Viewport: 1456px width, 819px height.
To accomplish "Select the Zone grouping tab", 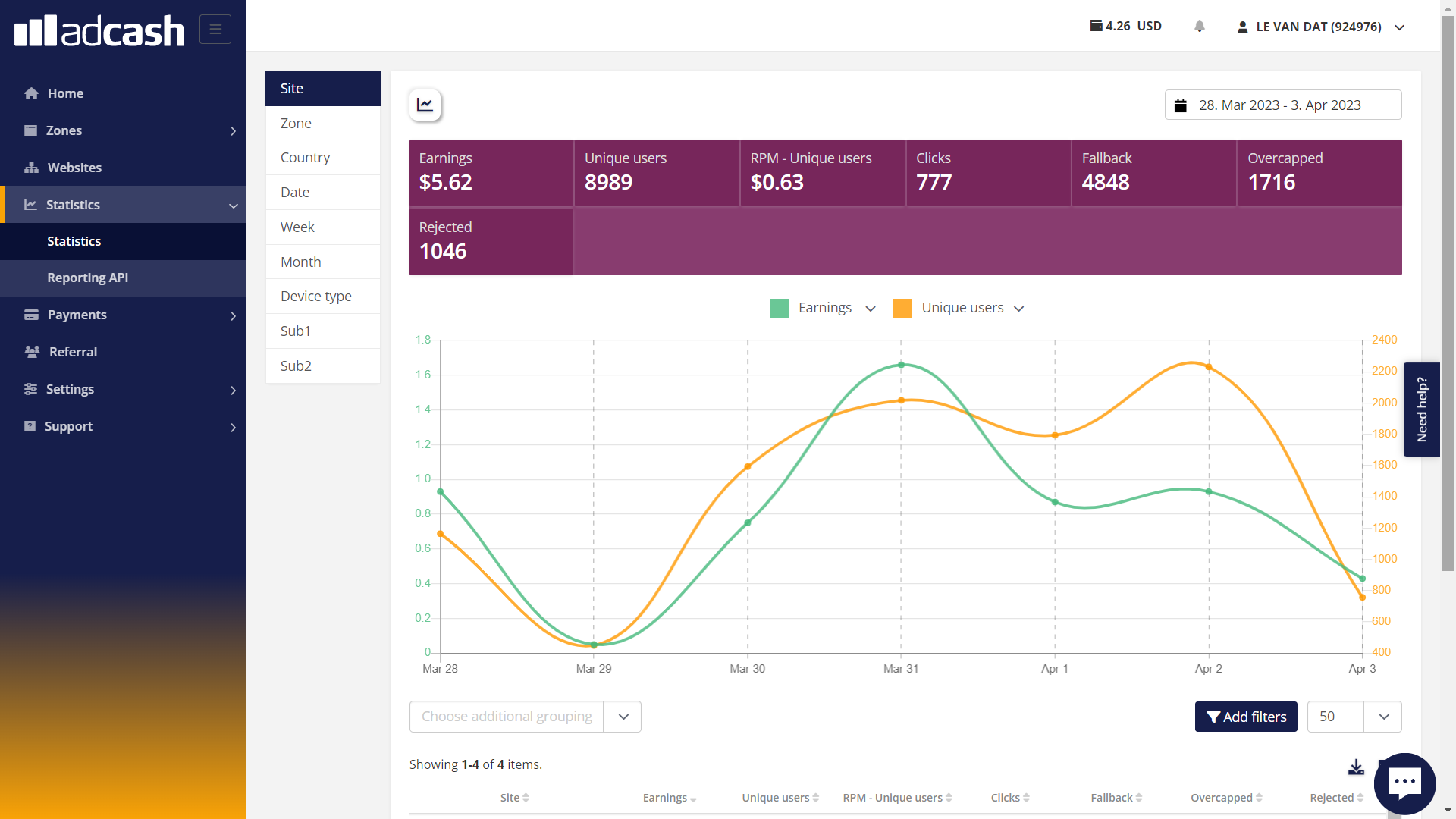I will click(x=323, y=123).
